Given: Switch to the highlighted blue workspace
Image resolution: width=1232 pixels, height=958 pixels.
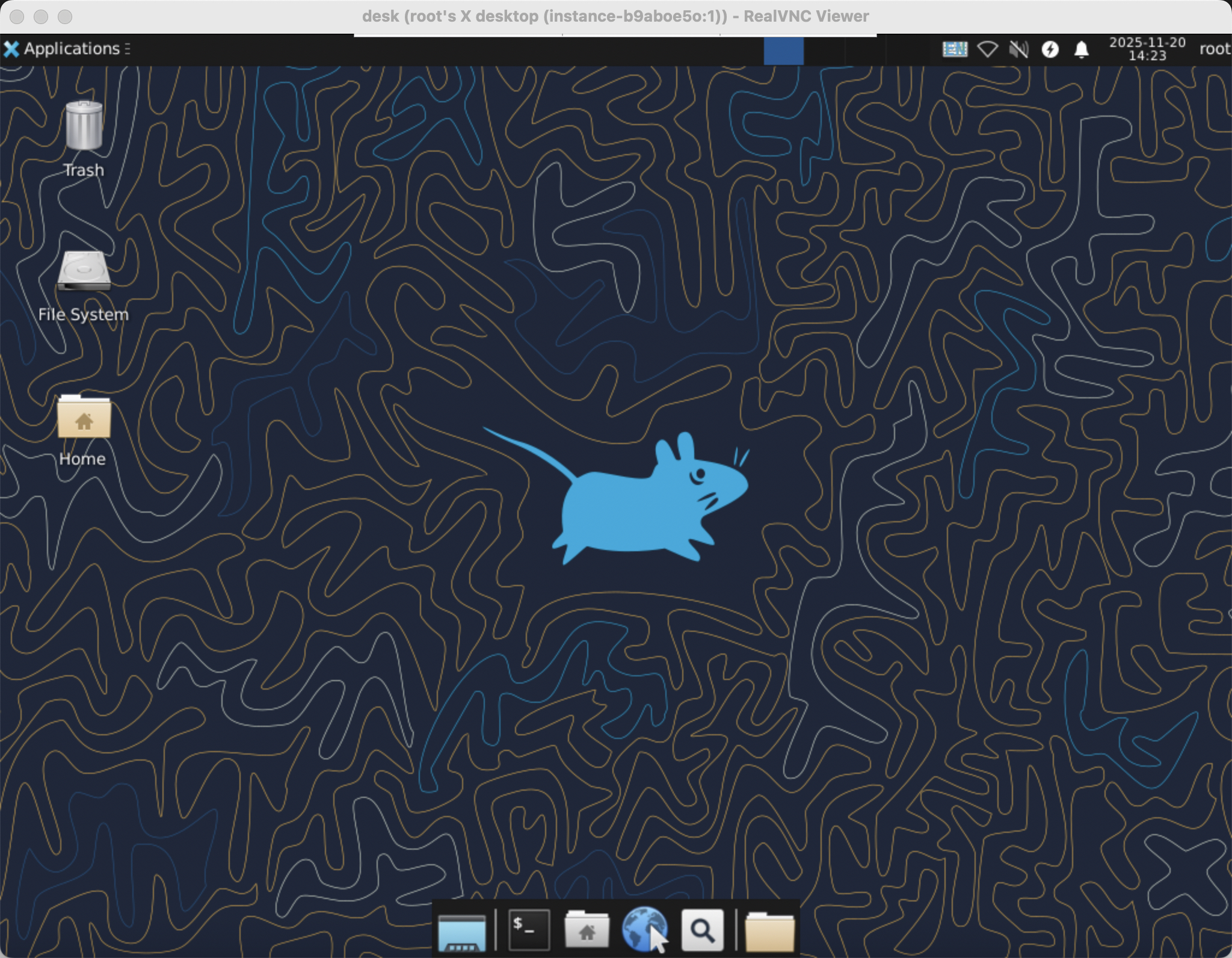Looking at the screenshot, I should click(x=783, y=50).
